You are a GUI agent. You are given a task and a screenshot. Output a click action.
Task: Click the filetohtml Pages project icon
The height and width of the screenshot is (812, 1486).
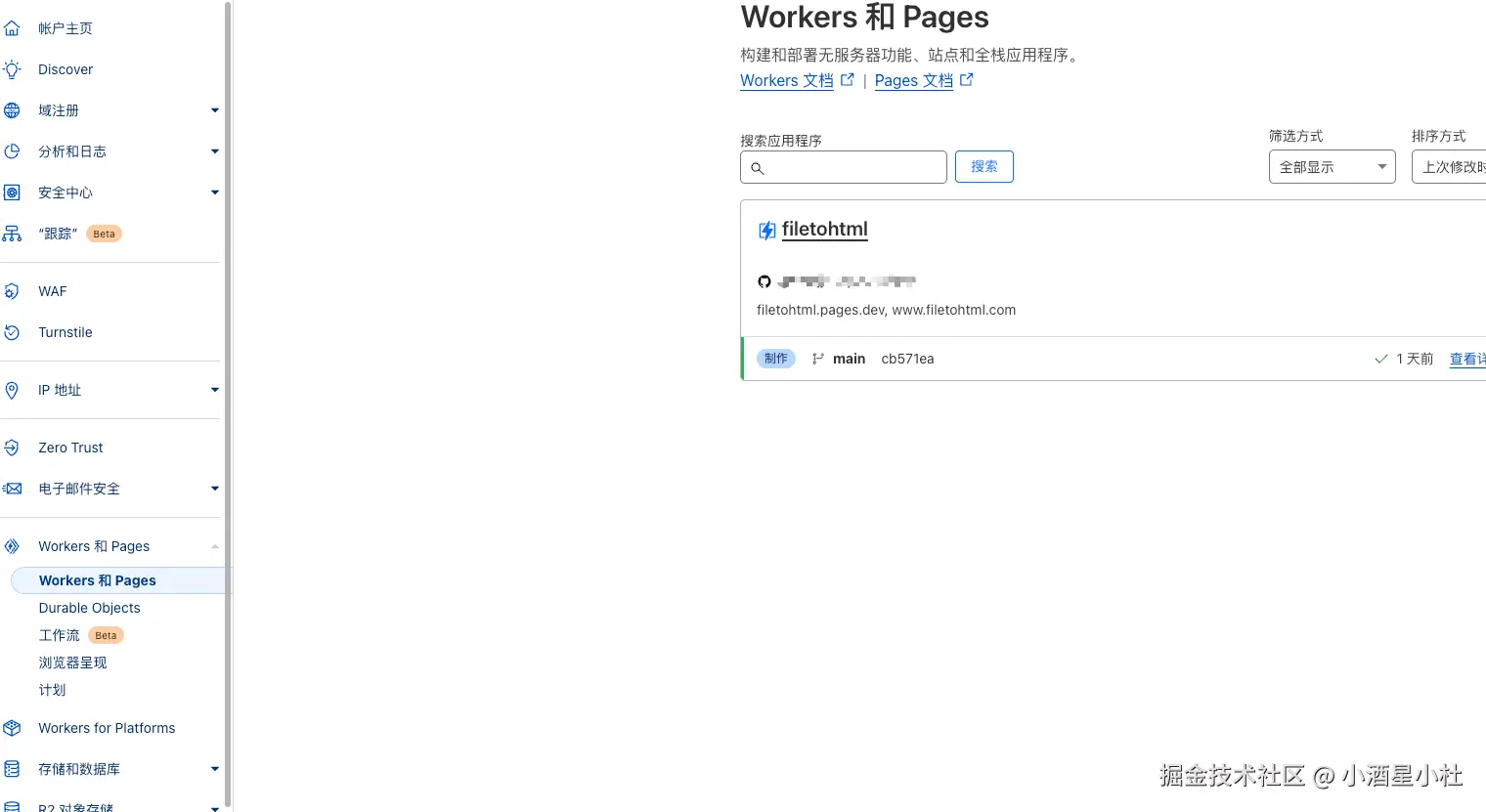pyautogui.click(x=767, y=231)
